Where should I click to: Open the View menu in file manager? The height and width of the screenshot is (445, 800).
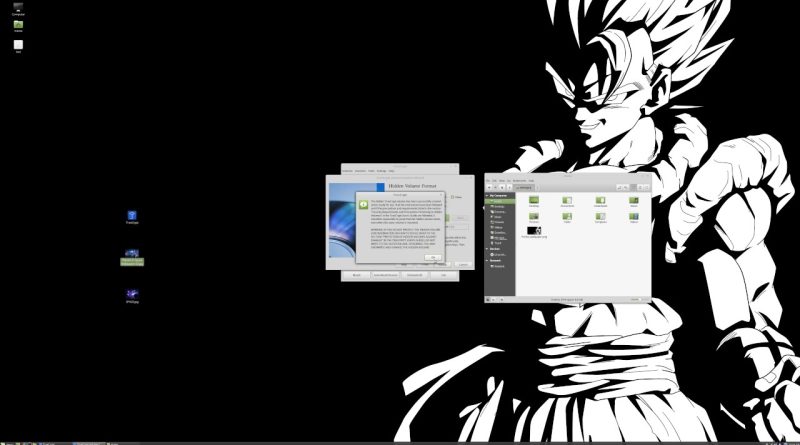(502, 181)
